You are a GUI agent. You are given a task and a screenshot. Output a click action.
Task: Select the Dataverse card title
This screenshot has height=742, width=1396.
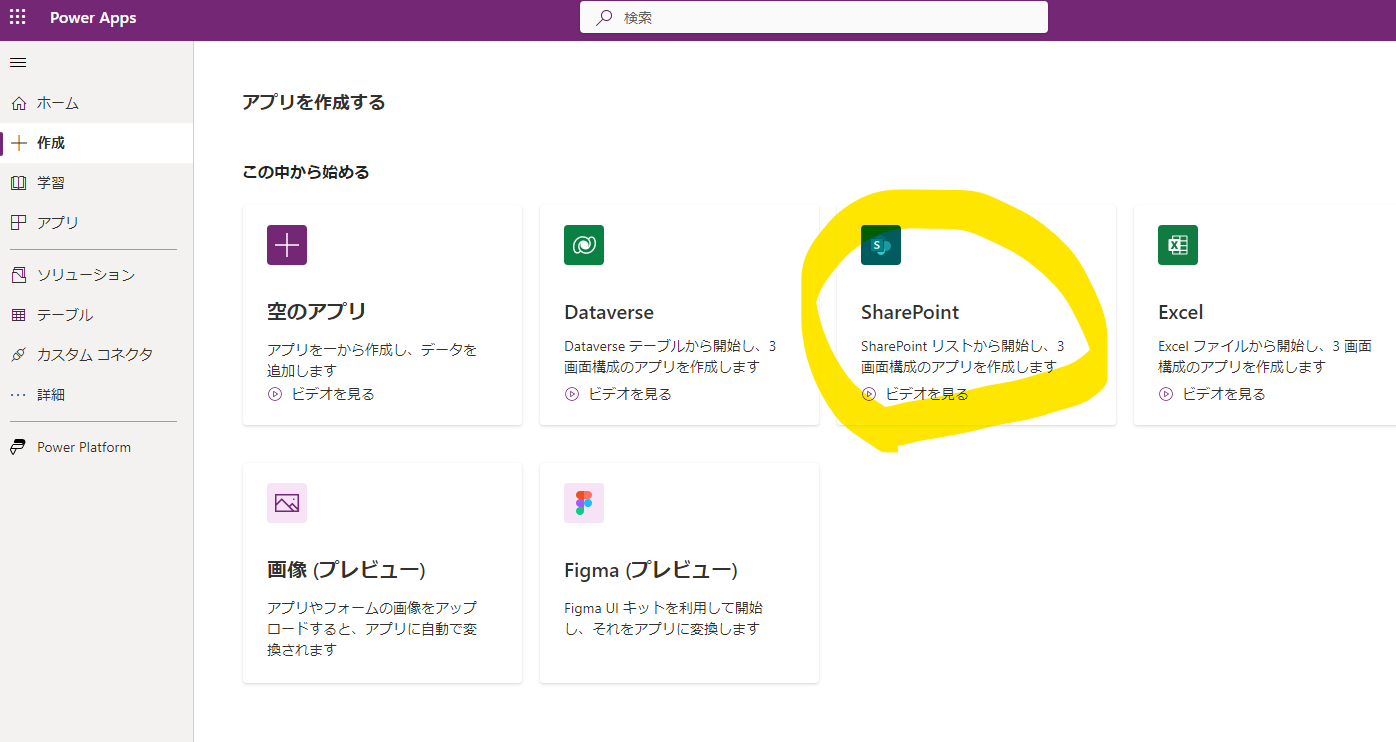[609, 312]
